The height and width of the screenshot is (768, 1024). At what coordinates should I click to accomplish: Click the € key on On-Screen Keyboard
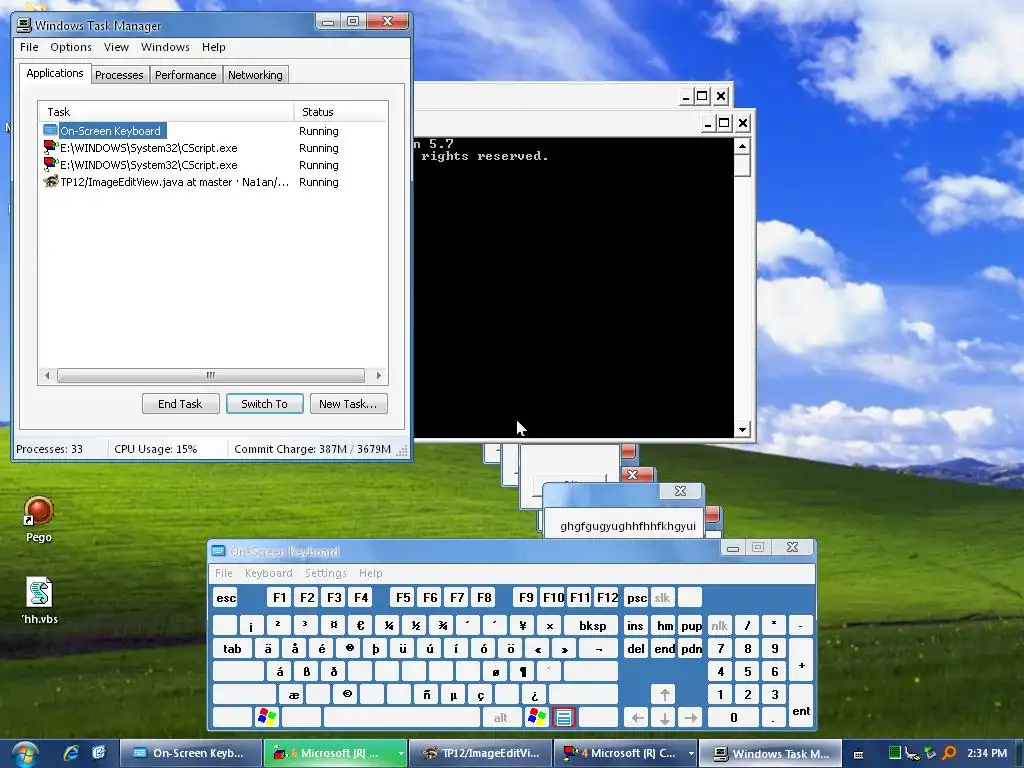coord(360,626)
